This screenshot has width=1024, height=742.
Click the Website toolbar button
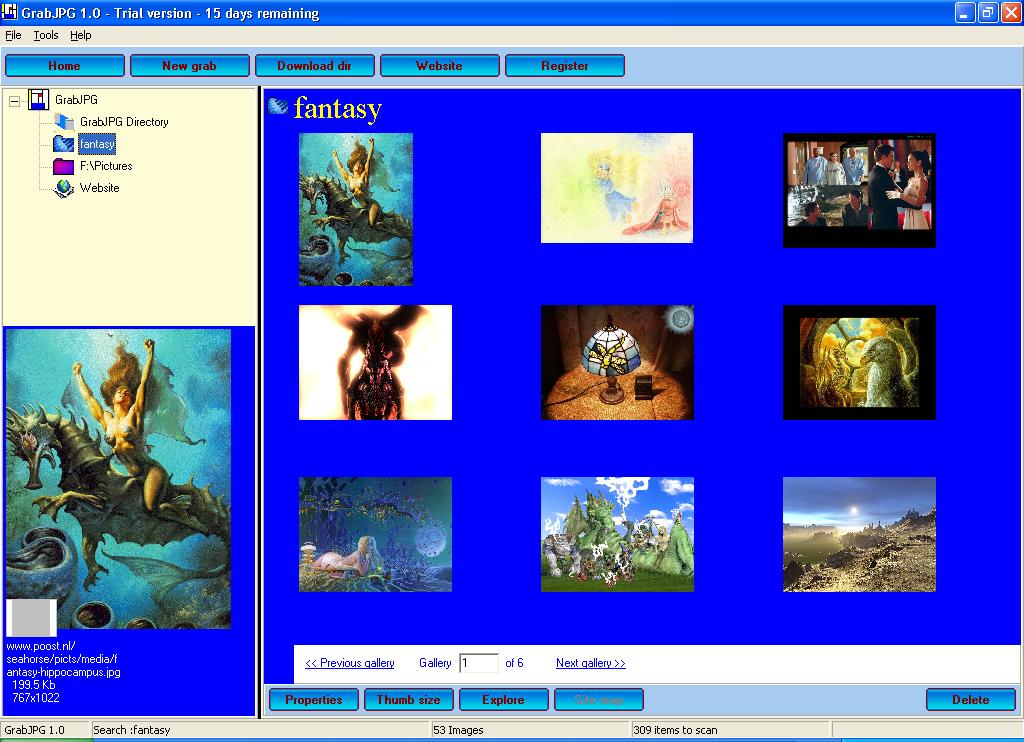click(440, 65)
